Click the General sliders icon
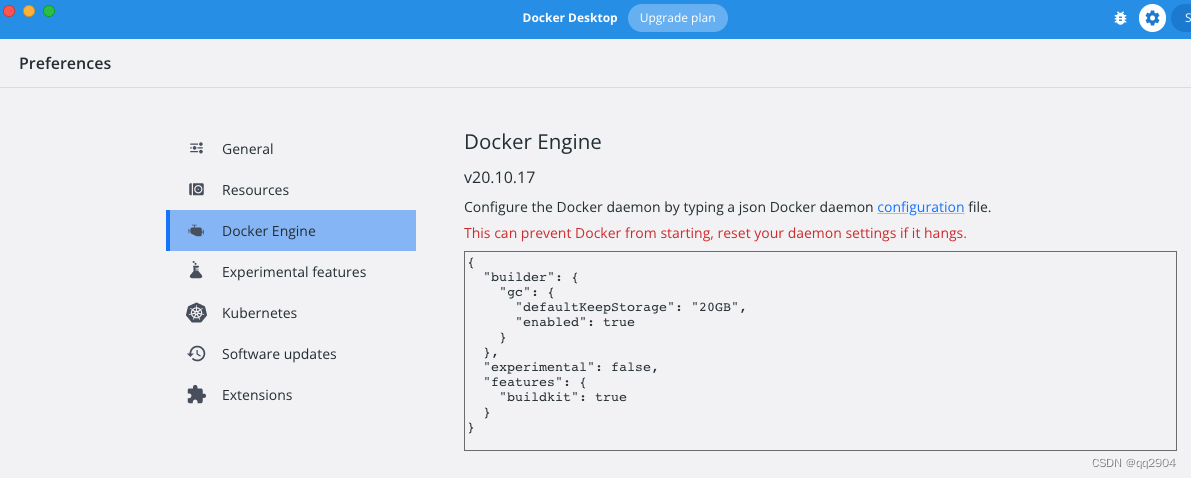The width and height of the screenshot is (1191, 478). (x=196, y=148)
